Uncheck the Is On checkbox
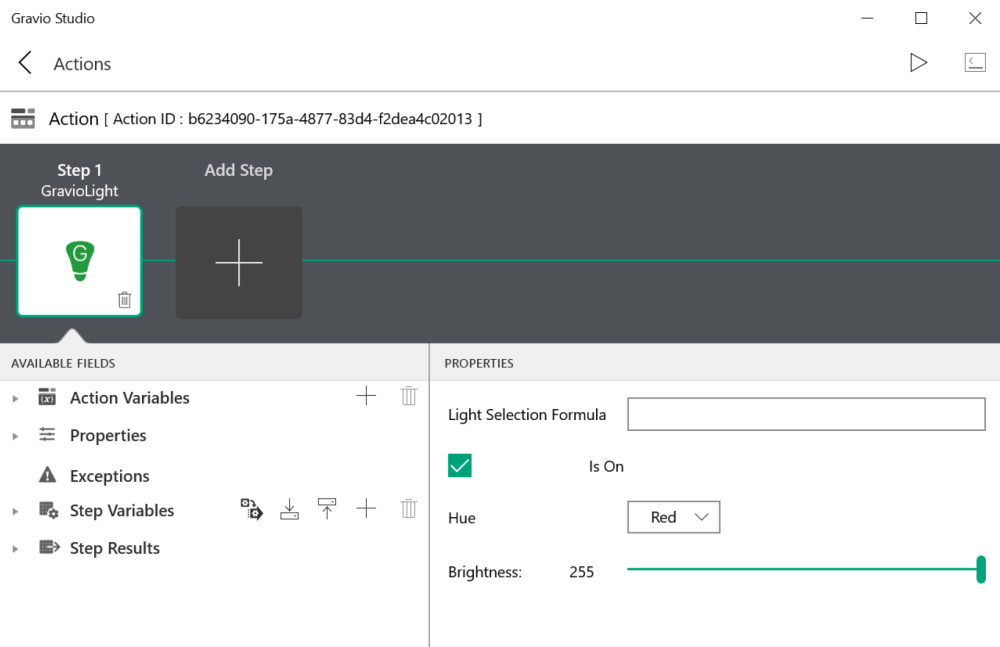This screenshot has height=647, width=1000. pyautogui.click(x=460, y=466)
